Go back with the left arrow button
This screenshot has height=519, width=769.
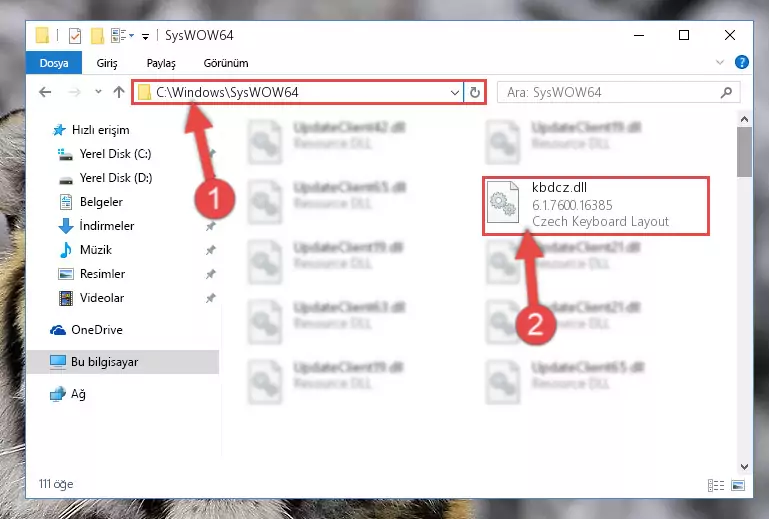click(45, 92)
